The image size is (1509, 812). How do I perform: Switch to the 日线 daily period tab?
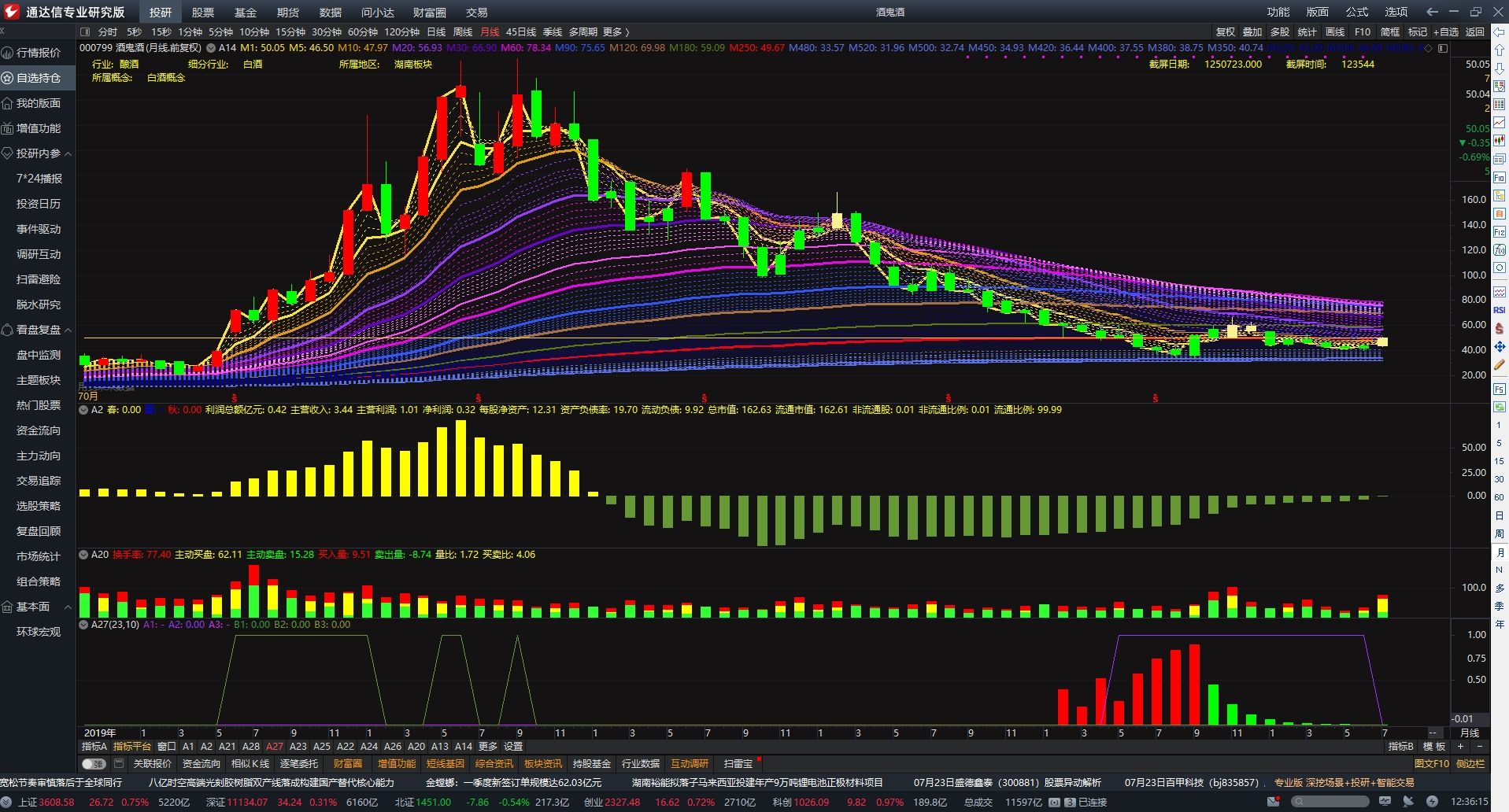tap(436, 31)
